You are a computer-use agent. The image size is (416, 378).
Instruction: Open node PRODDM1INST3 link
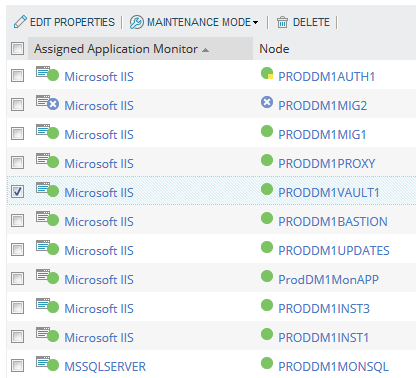[324, 309]
